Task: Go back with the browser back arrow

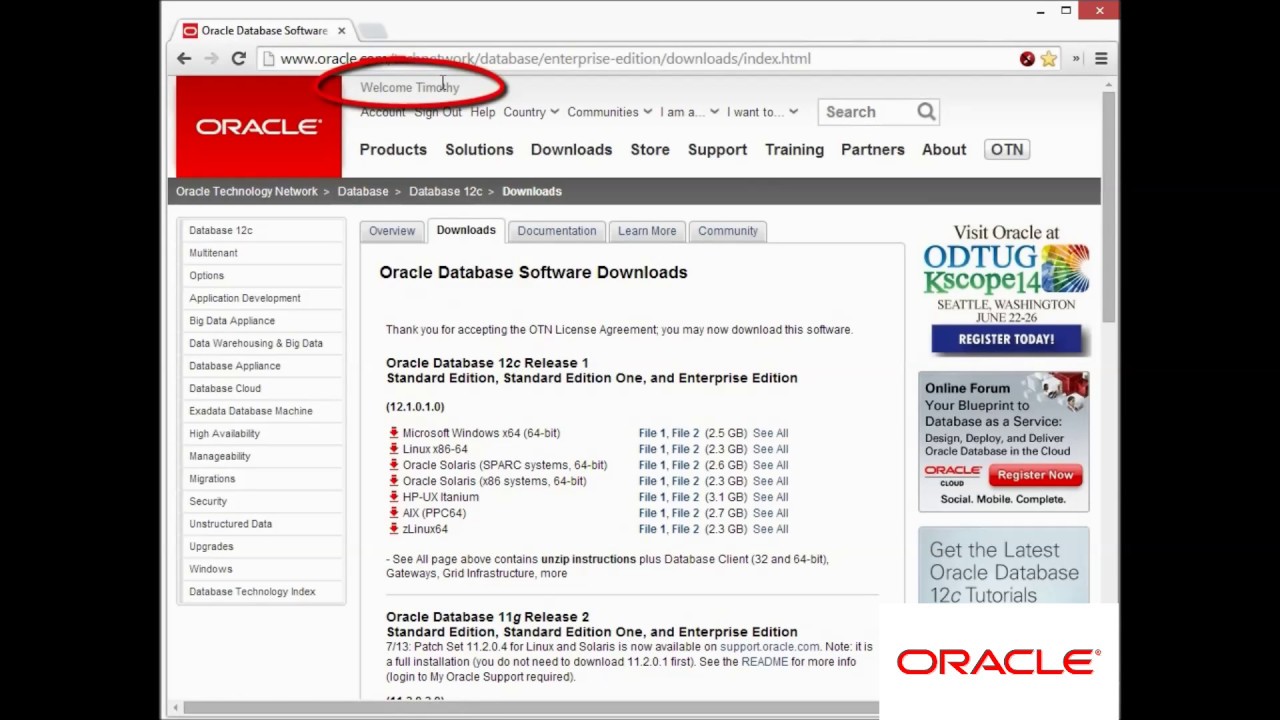Action: coord(184,59)
